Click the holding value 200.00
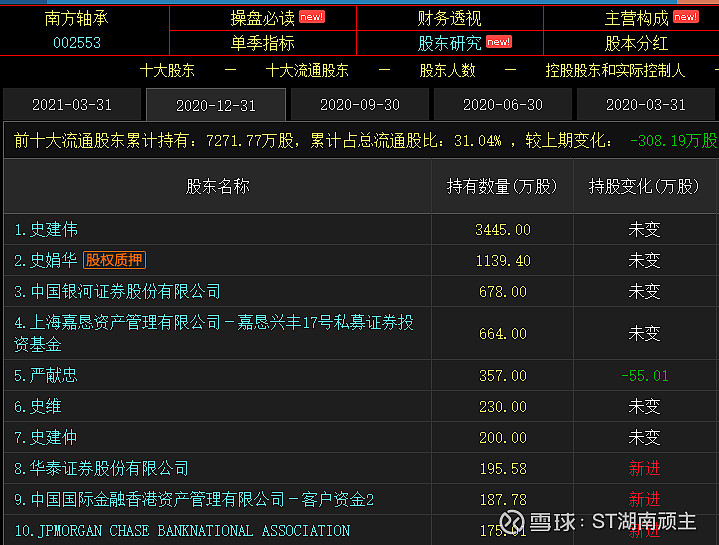This screenshot has width=719, height=545. pos(503,438)
